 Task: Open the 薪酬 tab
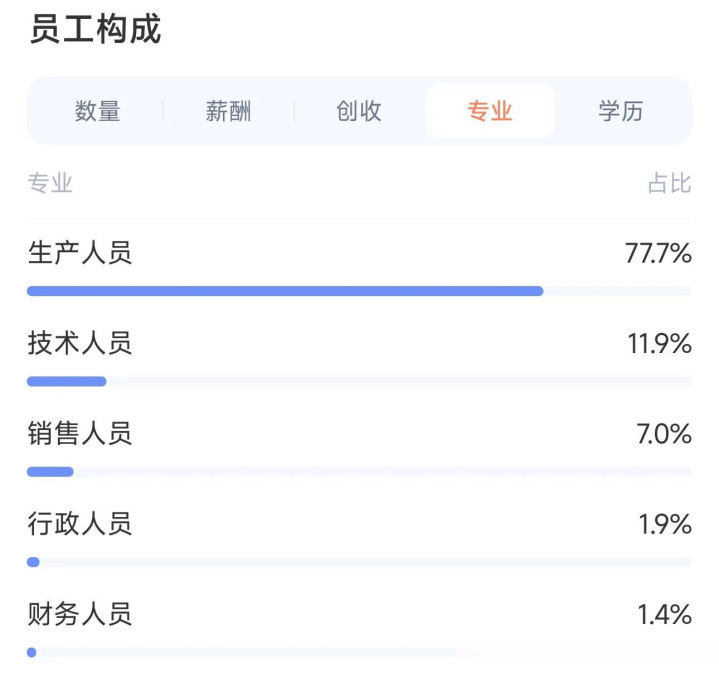tap(229, 111)
